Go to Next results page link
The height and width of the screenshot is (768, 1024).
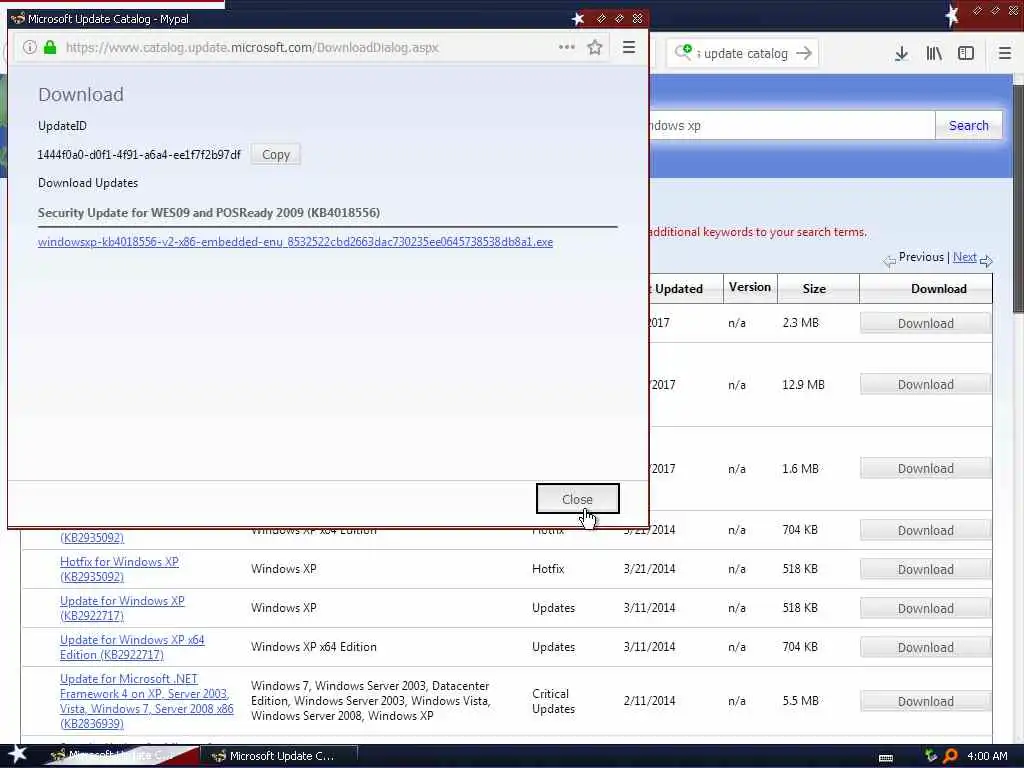point(965,257)
